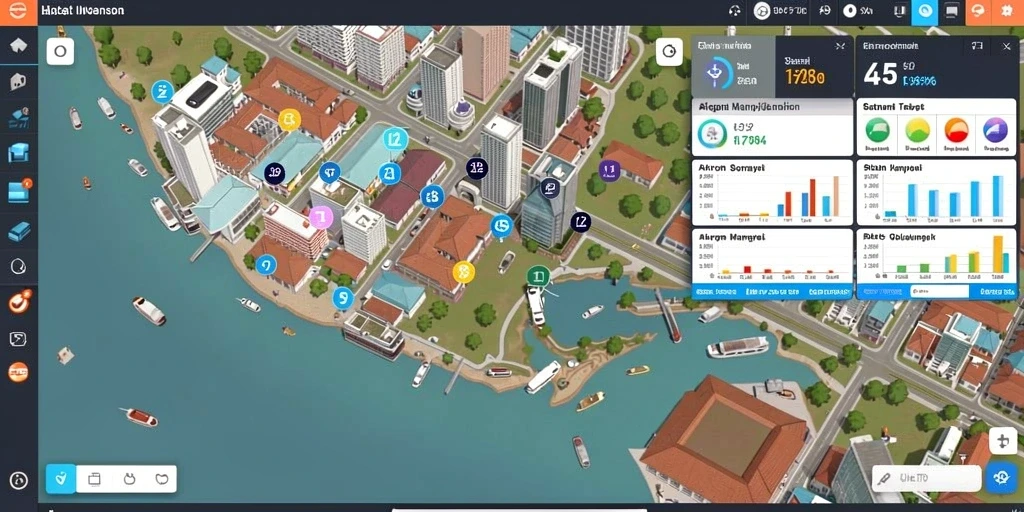
Task: Toggle the second tool in bottom-left toolbar
Action: click(x=94, y=479)
